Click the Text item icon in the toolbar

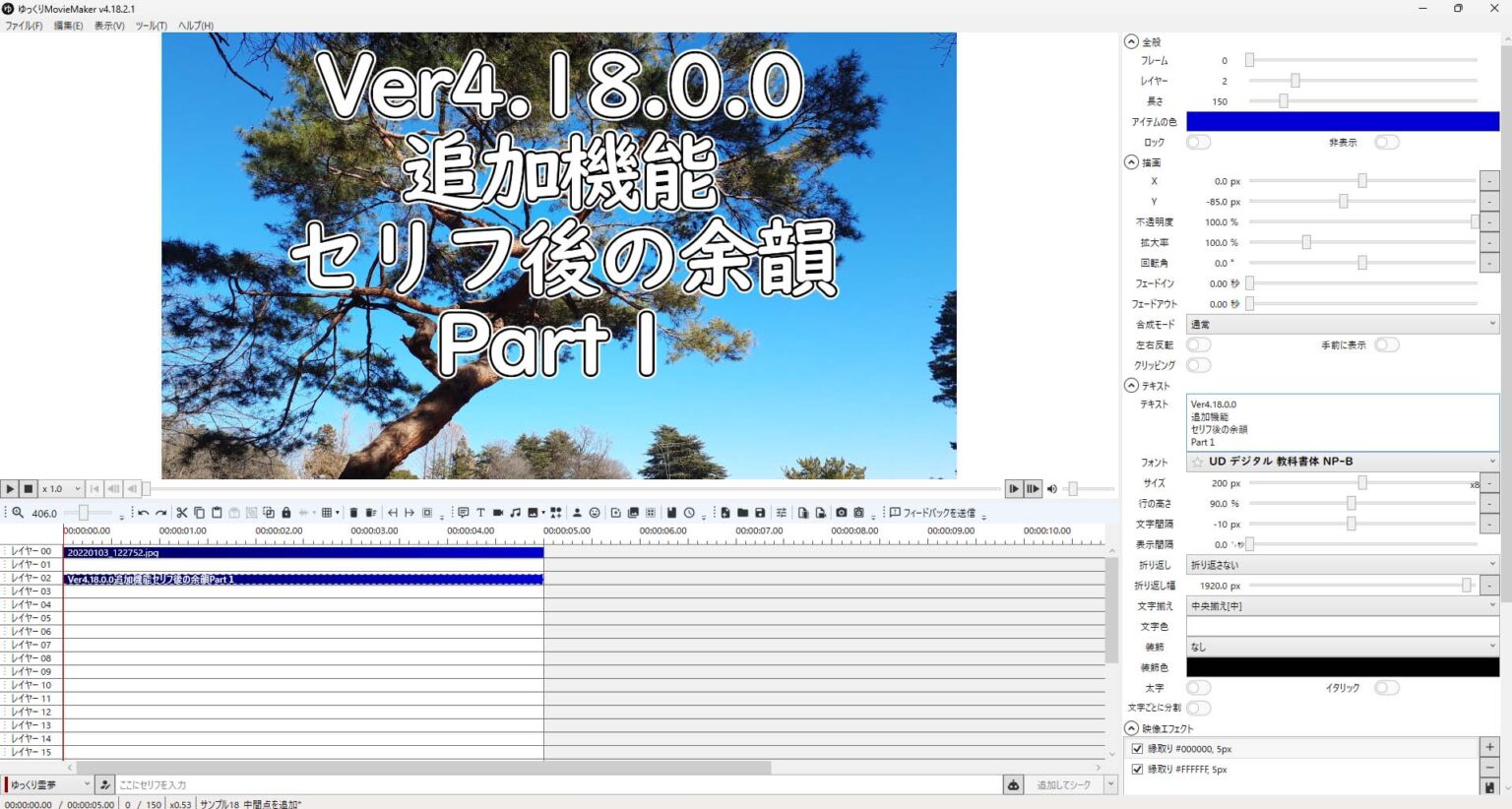[x=481, y=513]
